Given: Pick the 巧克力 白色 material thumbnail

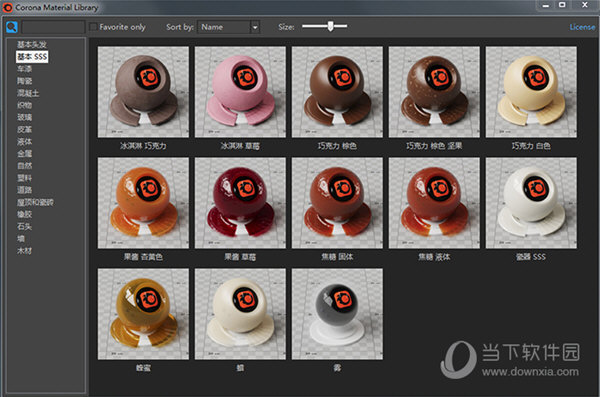Looking at the screenshot, I should click(x=531, y=92).
